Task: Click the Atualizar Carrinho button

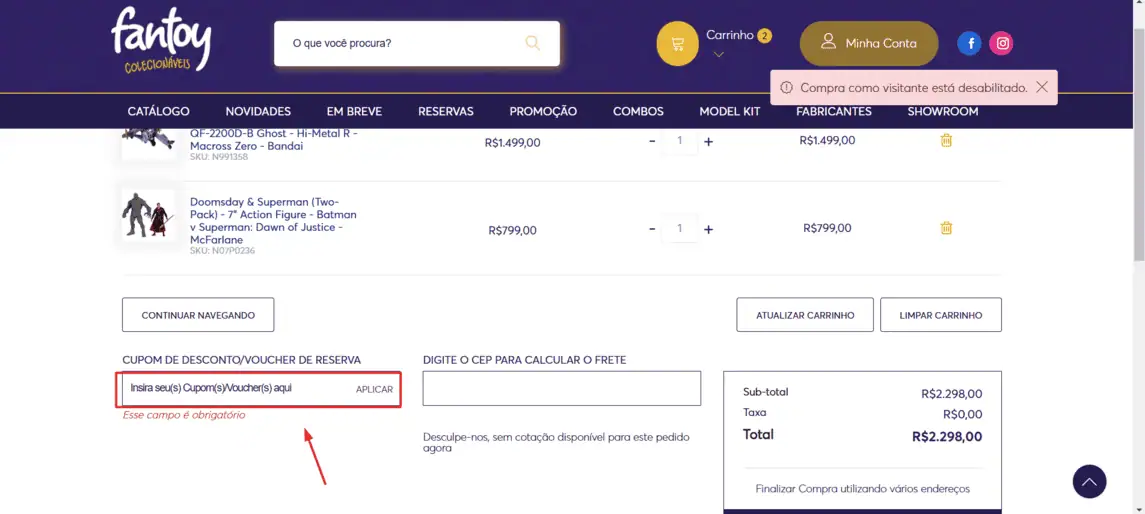Action: 805,315
